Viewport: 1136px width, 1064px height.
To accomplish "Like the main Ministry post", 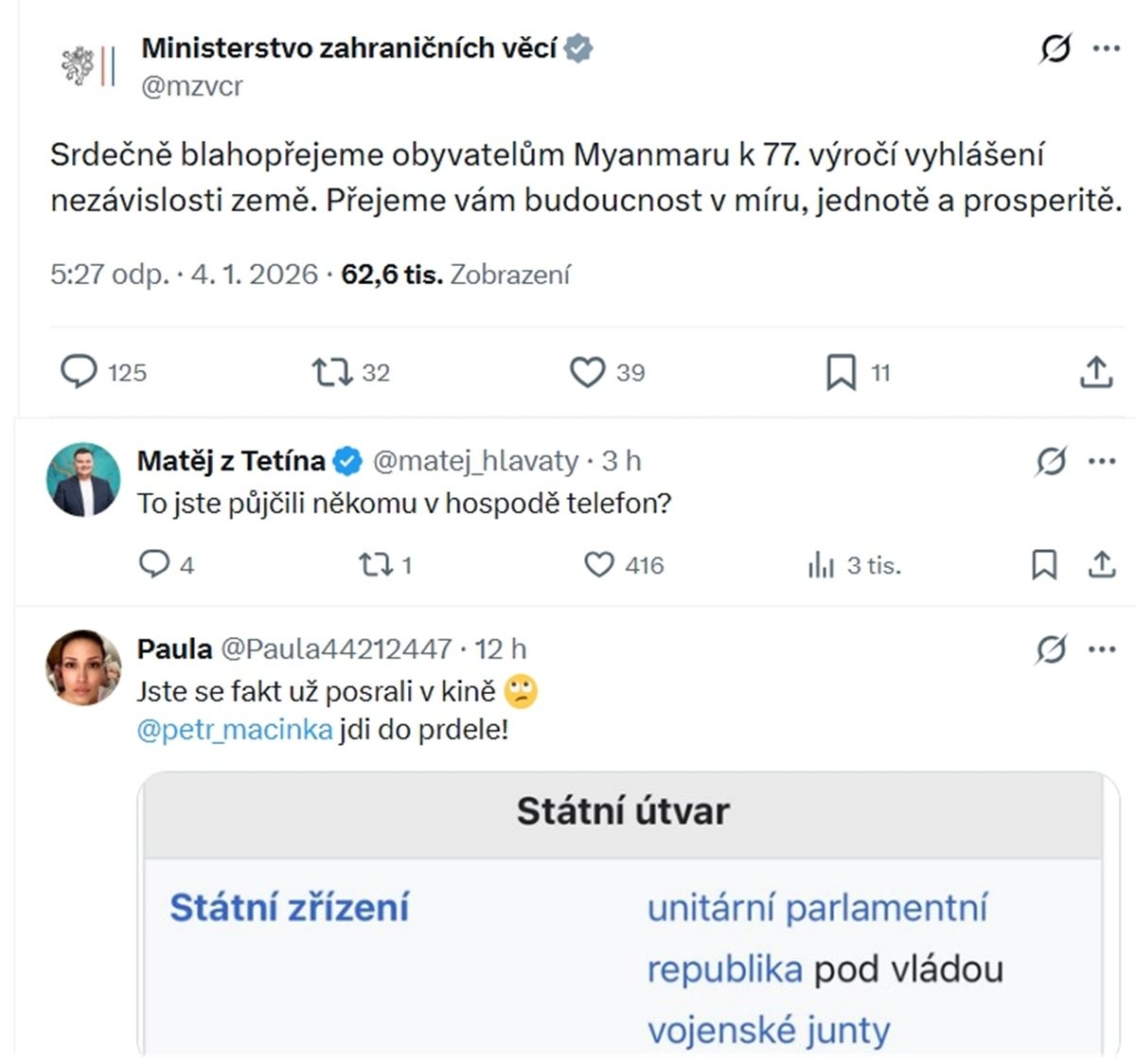I will click(x=587, y=372).
